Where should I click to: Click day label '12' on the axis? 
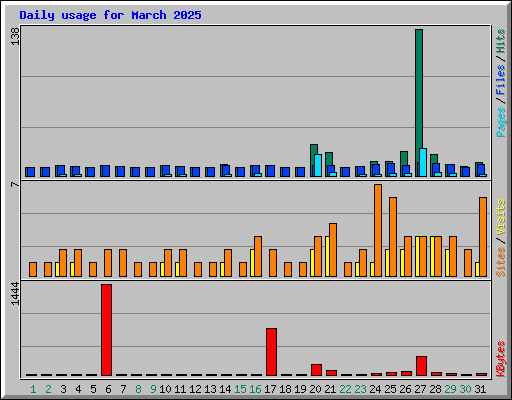(195, 389)
